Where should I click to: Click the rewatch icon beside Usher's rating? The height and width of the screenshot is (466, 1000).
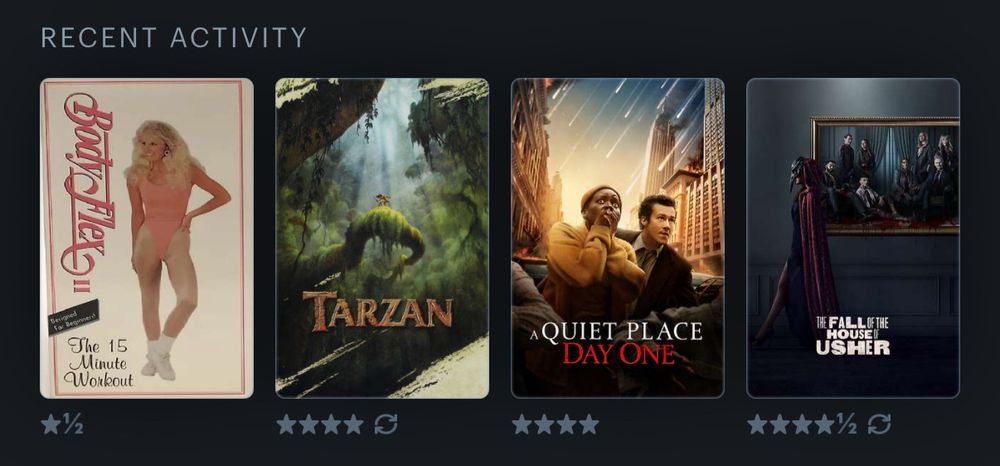click(x=879, y=424)
